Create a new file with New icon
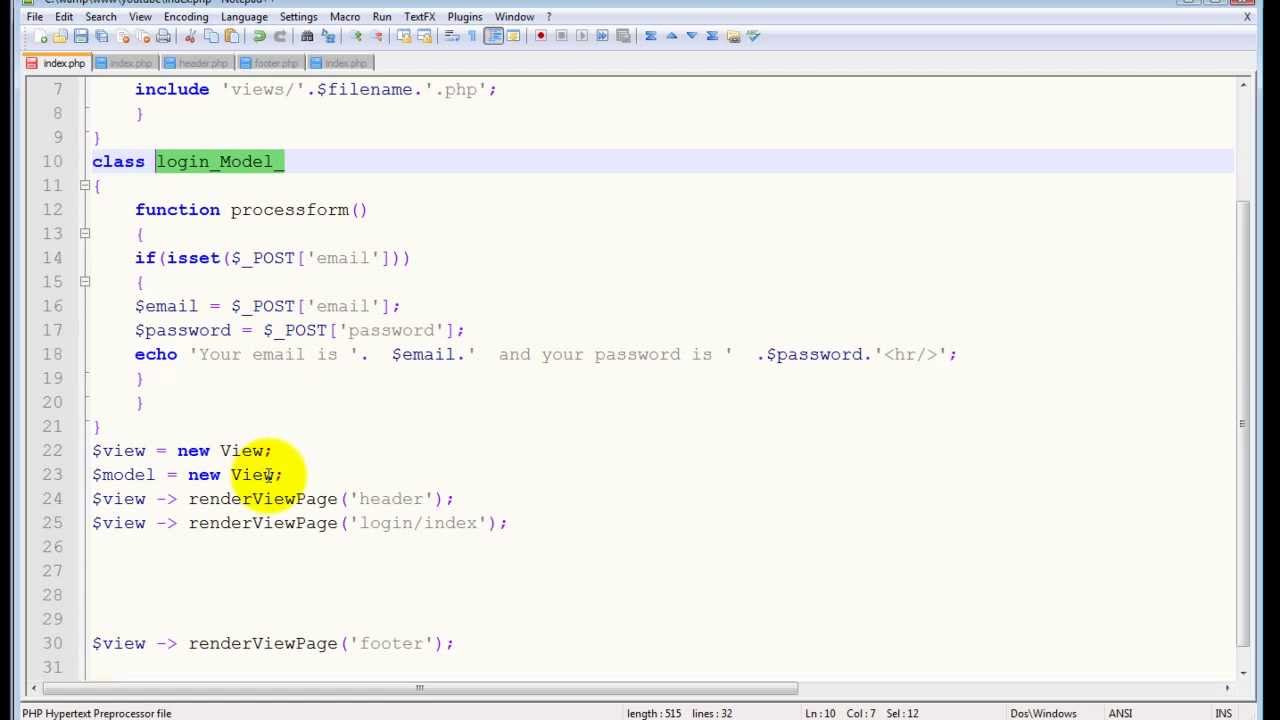Image resolution: width=1280 pixels, height=720 pixels. click(x=39, y=36)
